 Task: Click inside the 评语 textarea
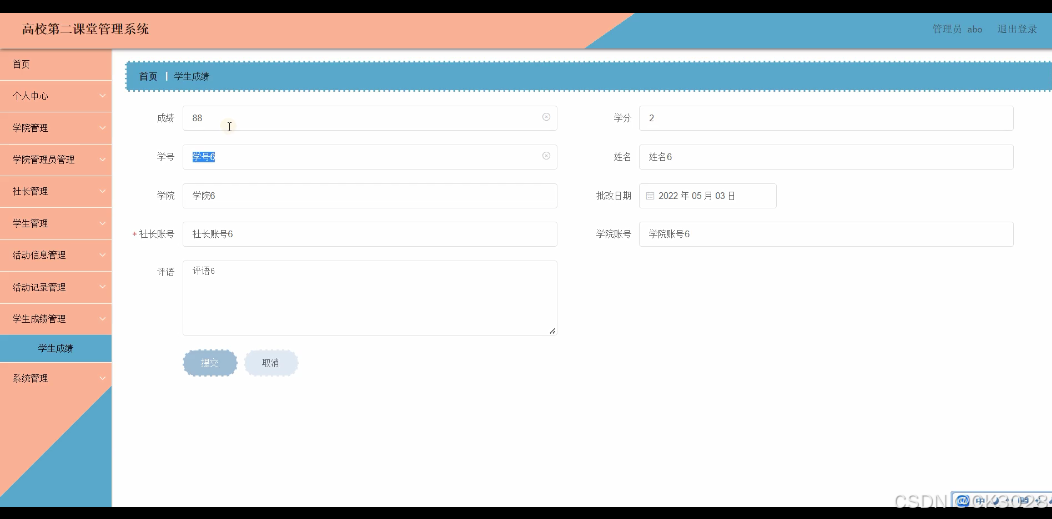[370, 298]
